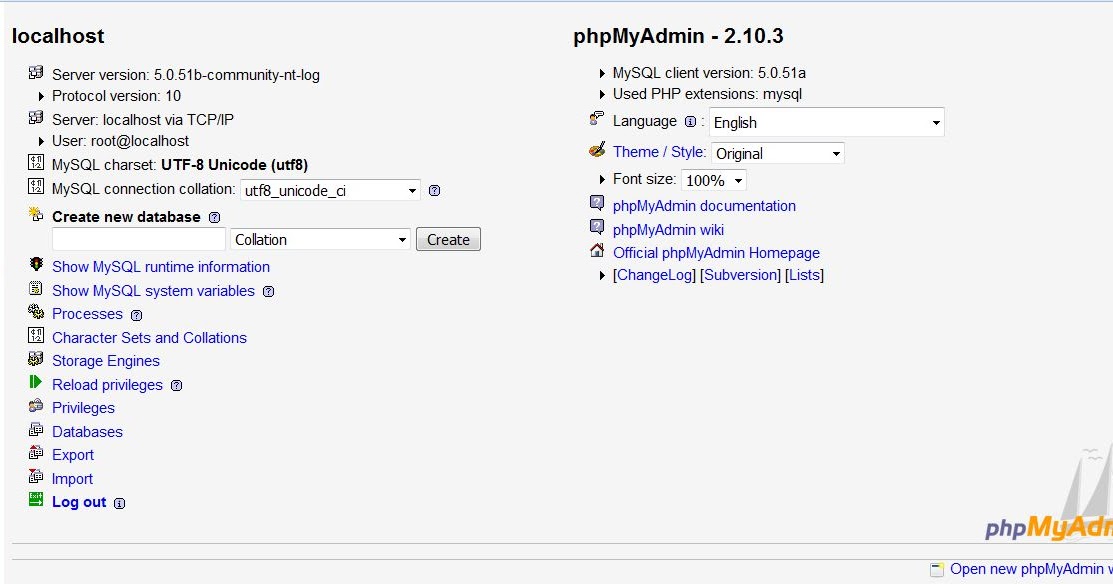This screenshot has height=584, width=1113.
Task: Click the Character Sets and Collations icon
Action: click(x=35, y=336)
